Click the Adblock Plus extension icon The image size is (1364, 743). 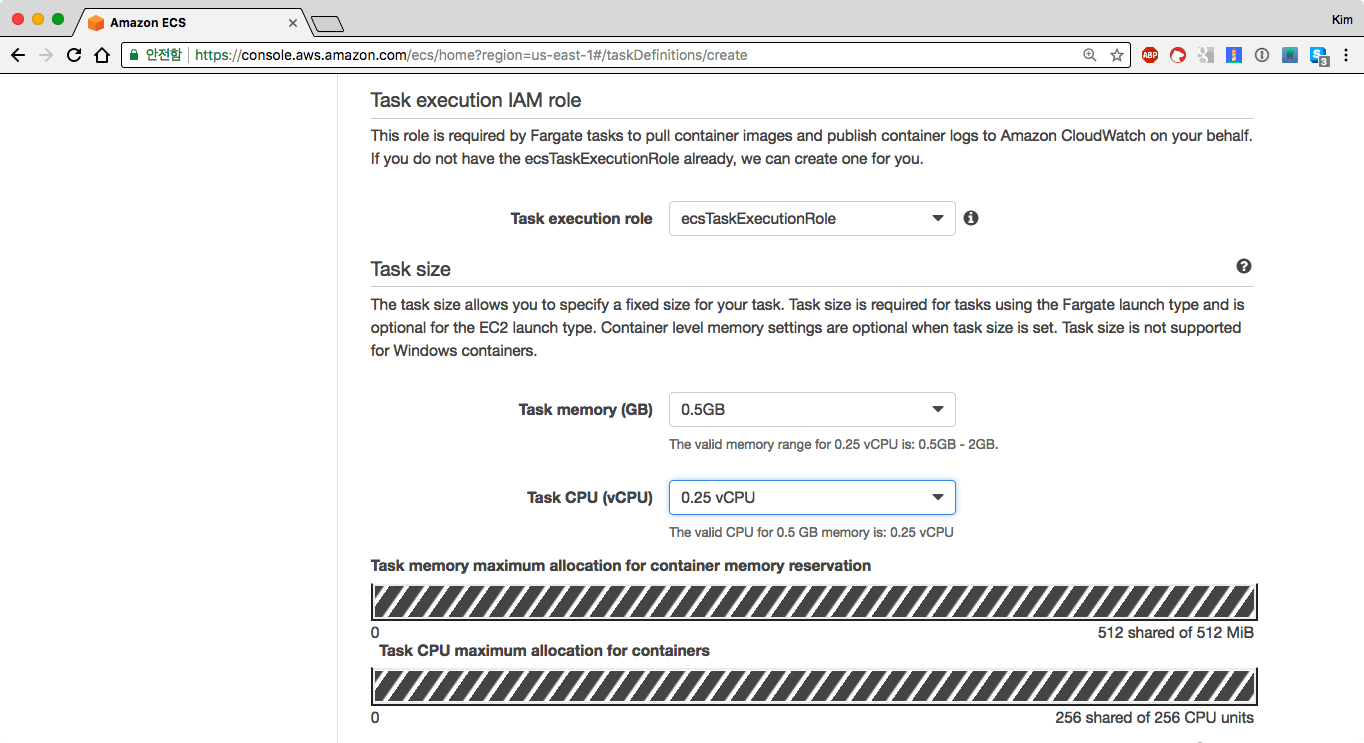(1150, 55)
